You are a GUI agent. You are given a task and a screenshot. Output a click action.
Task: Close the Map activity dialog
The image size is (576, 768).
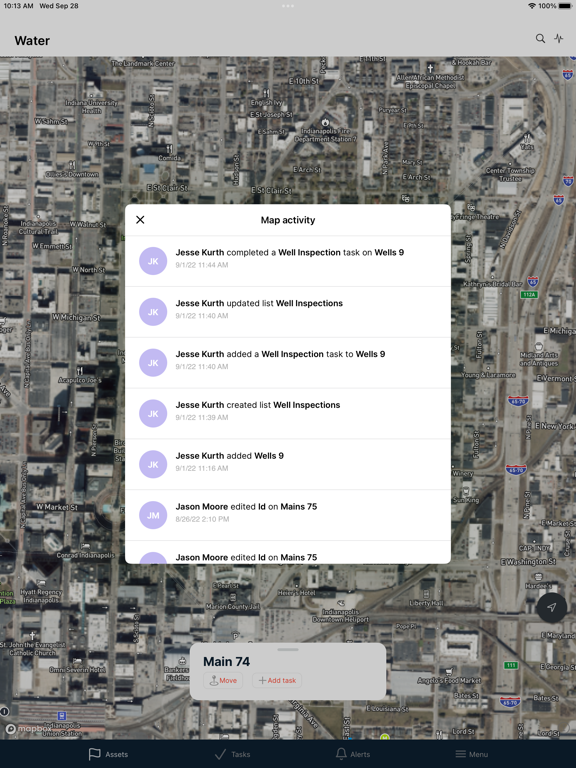point(140,220)
